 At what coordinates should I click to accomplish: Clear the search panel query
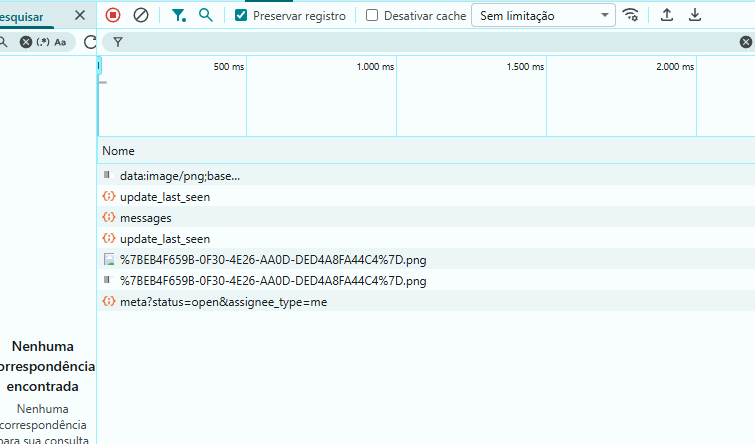(26, 42)
